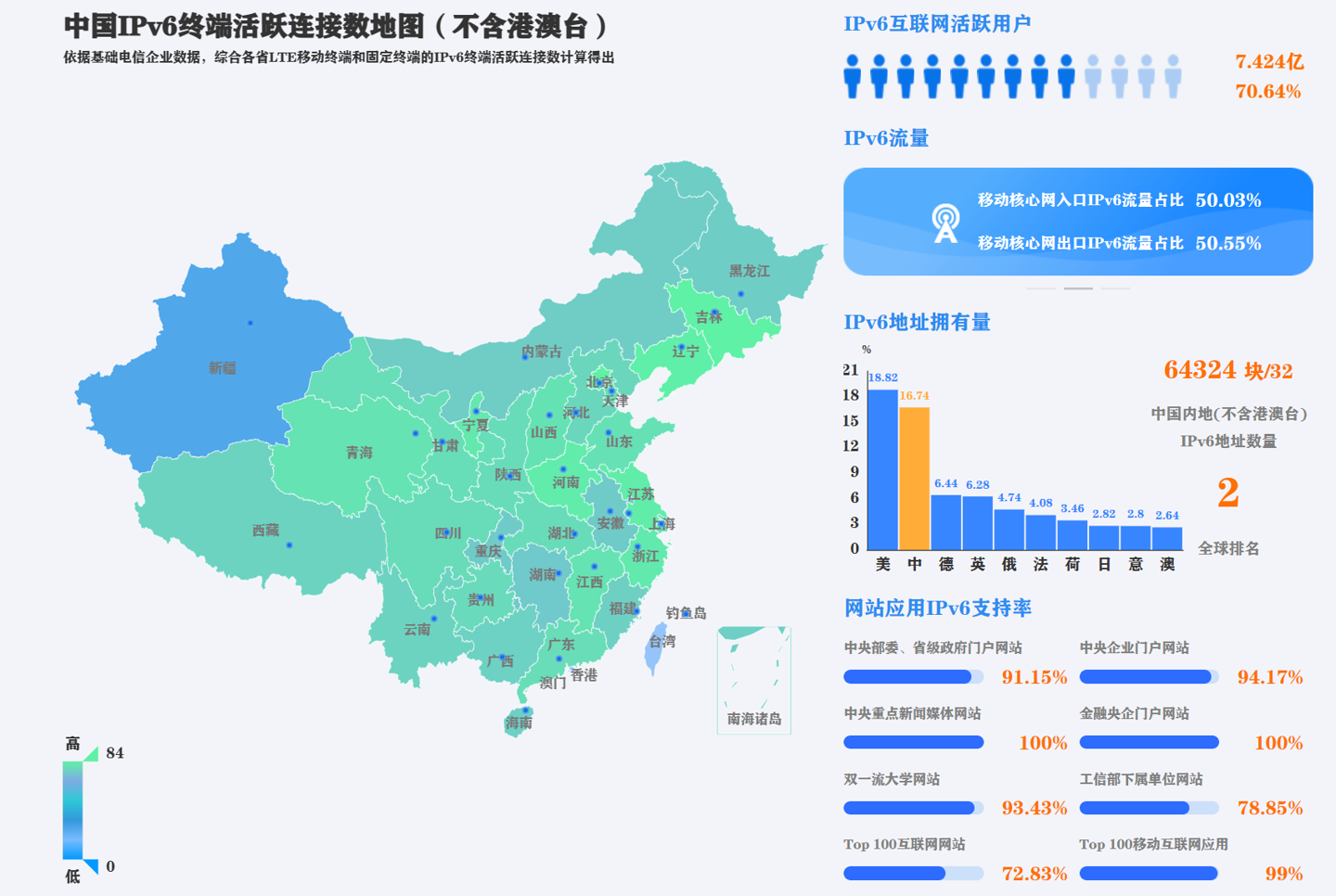1336x896 pixels.
Task: Click the 内蒙古 label on the map
Action: pos(541,352)
